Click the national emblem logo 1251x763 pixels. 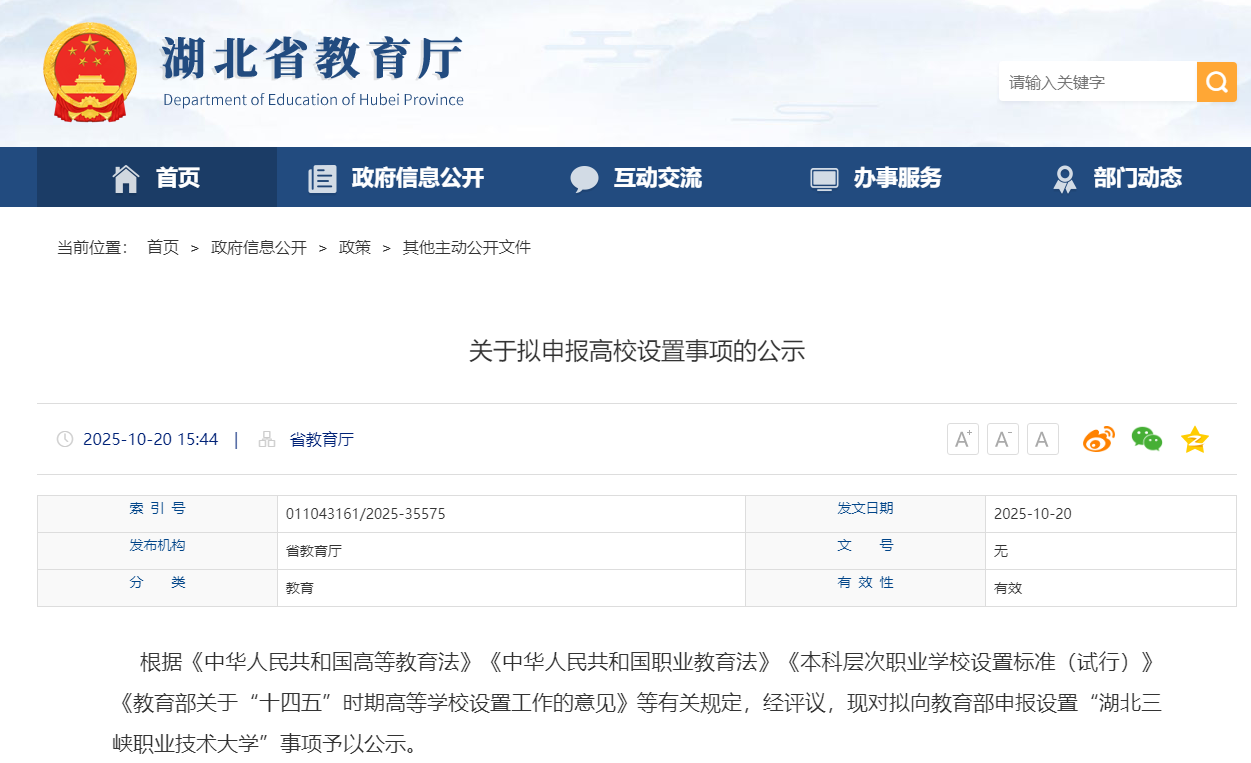[90, 72]
